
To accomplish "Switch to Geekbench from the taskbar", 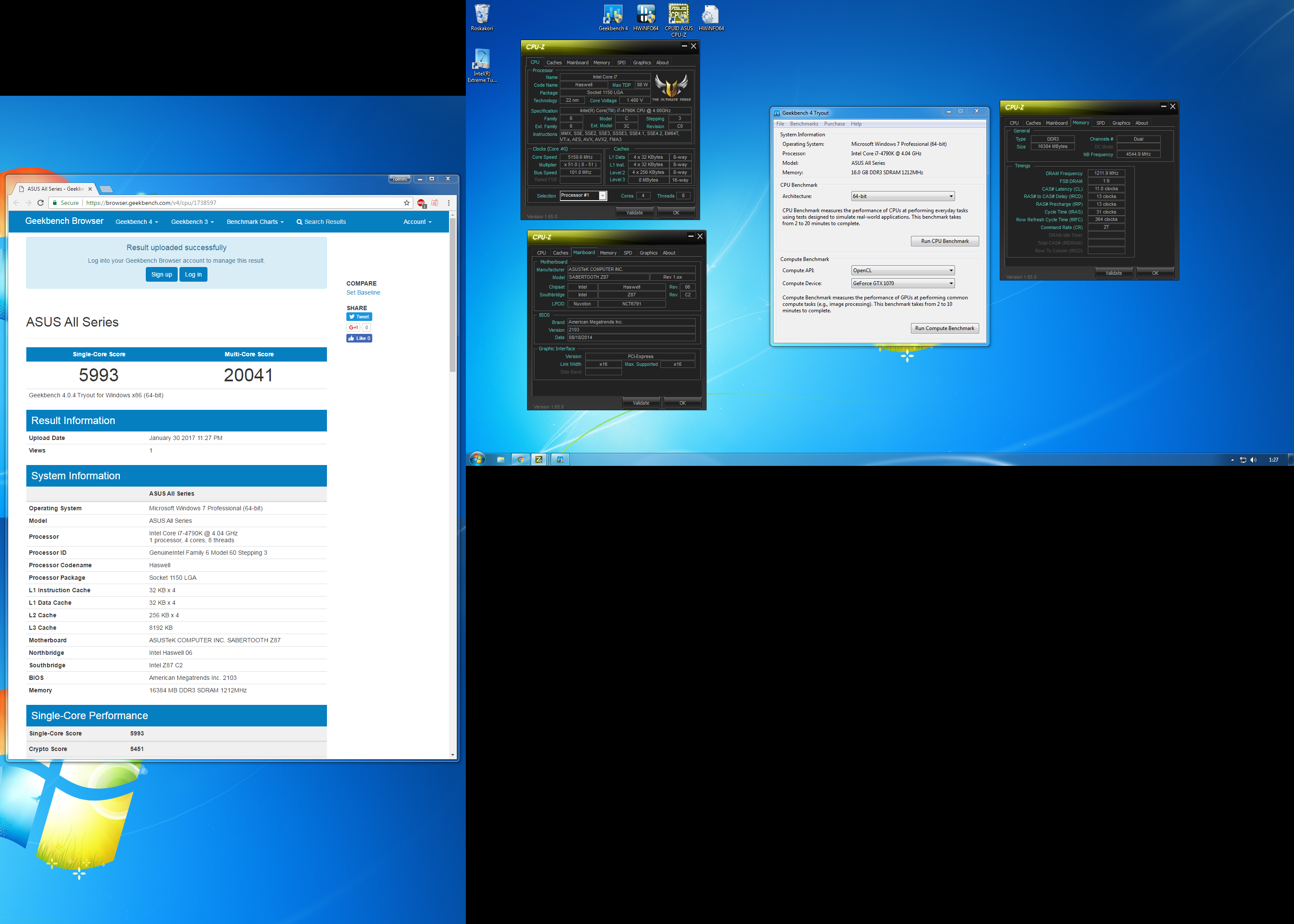I will tap(560, 459).
